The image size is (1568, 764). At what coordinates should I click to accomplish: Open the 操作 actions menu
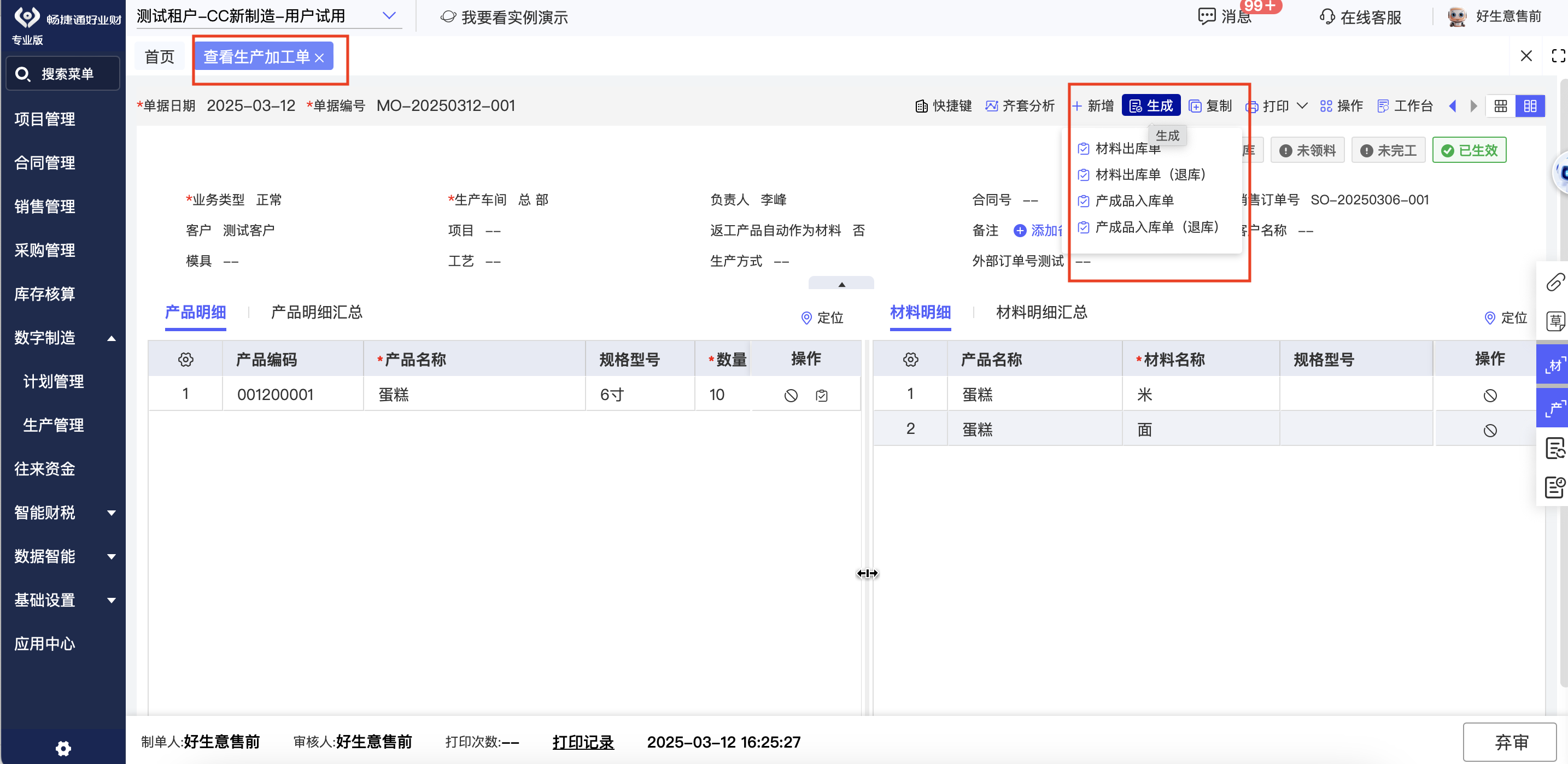tap(1342, 106)
